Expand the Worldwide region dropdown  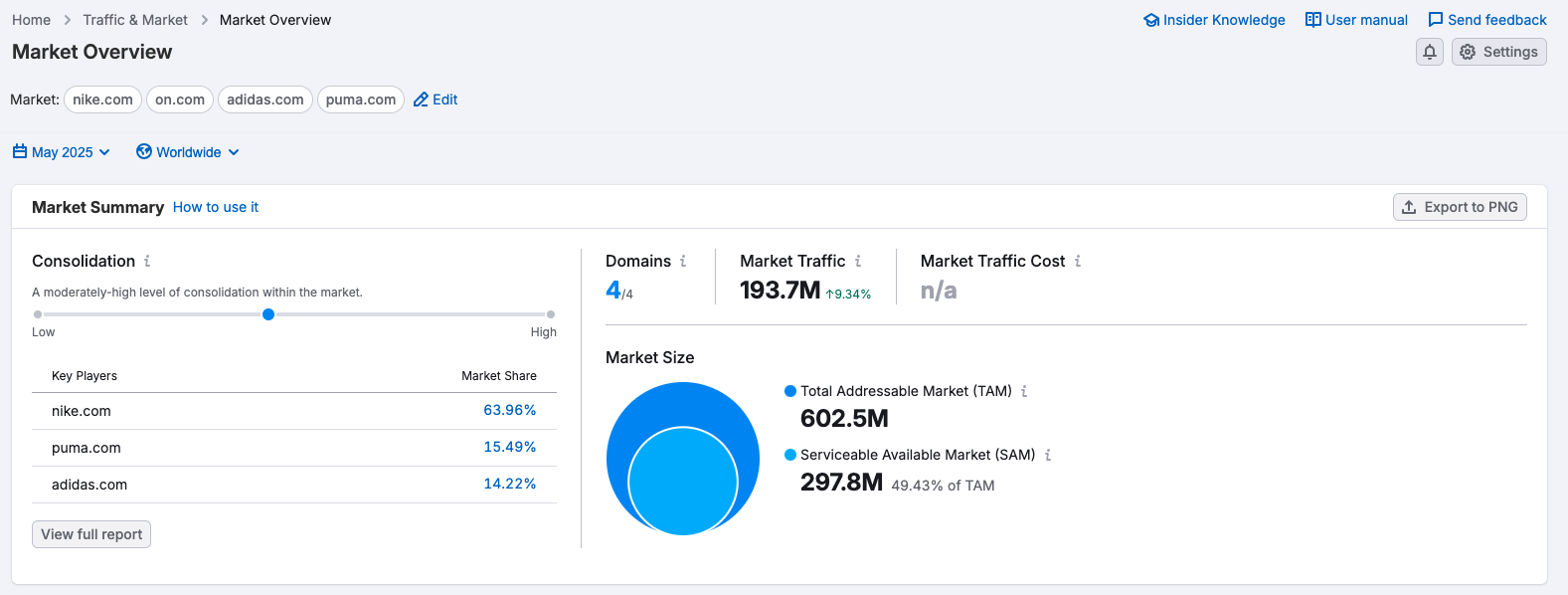(x=188, y=152)
